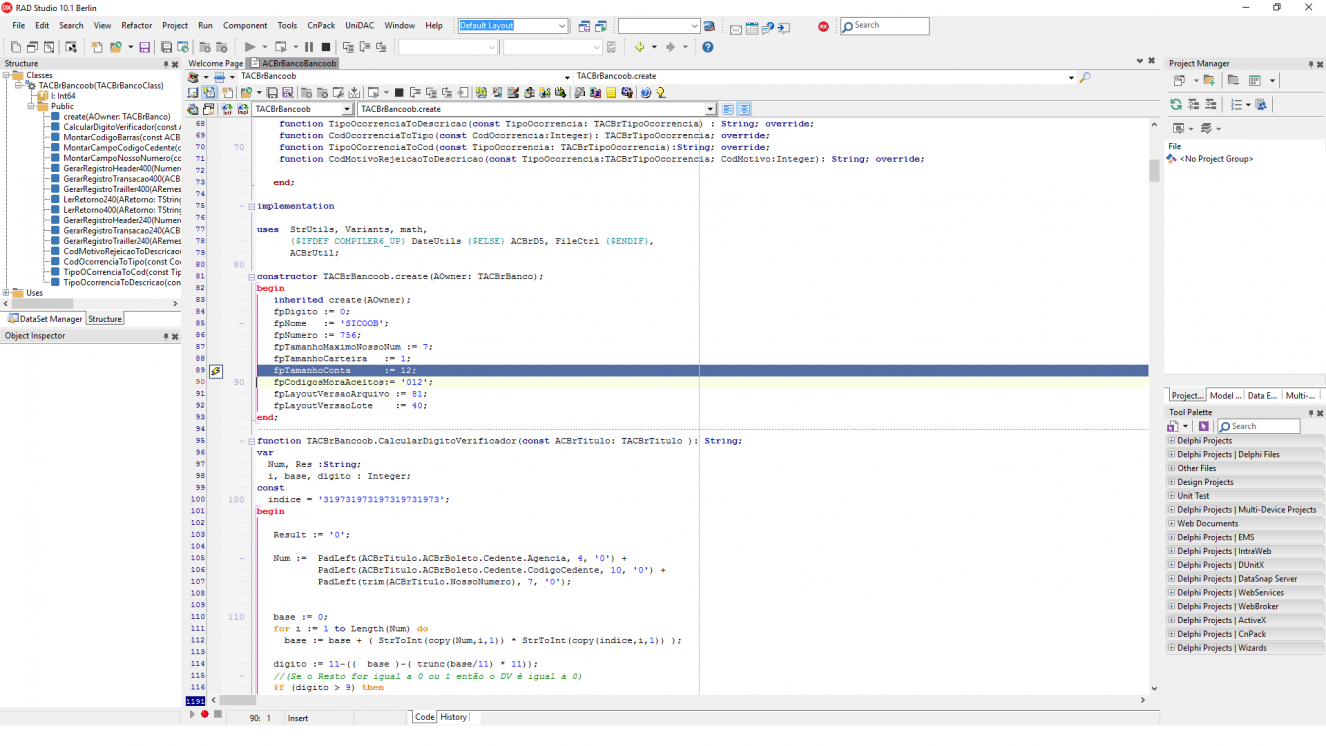
Task: Toggle the breakpoint marker on line 89
Action: (x=215, y=371)
